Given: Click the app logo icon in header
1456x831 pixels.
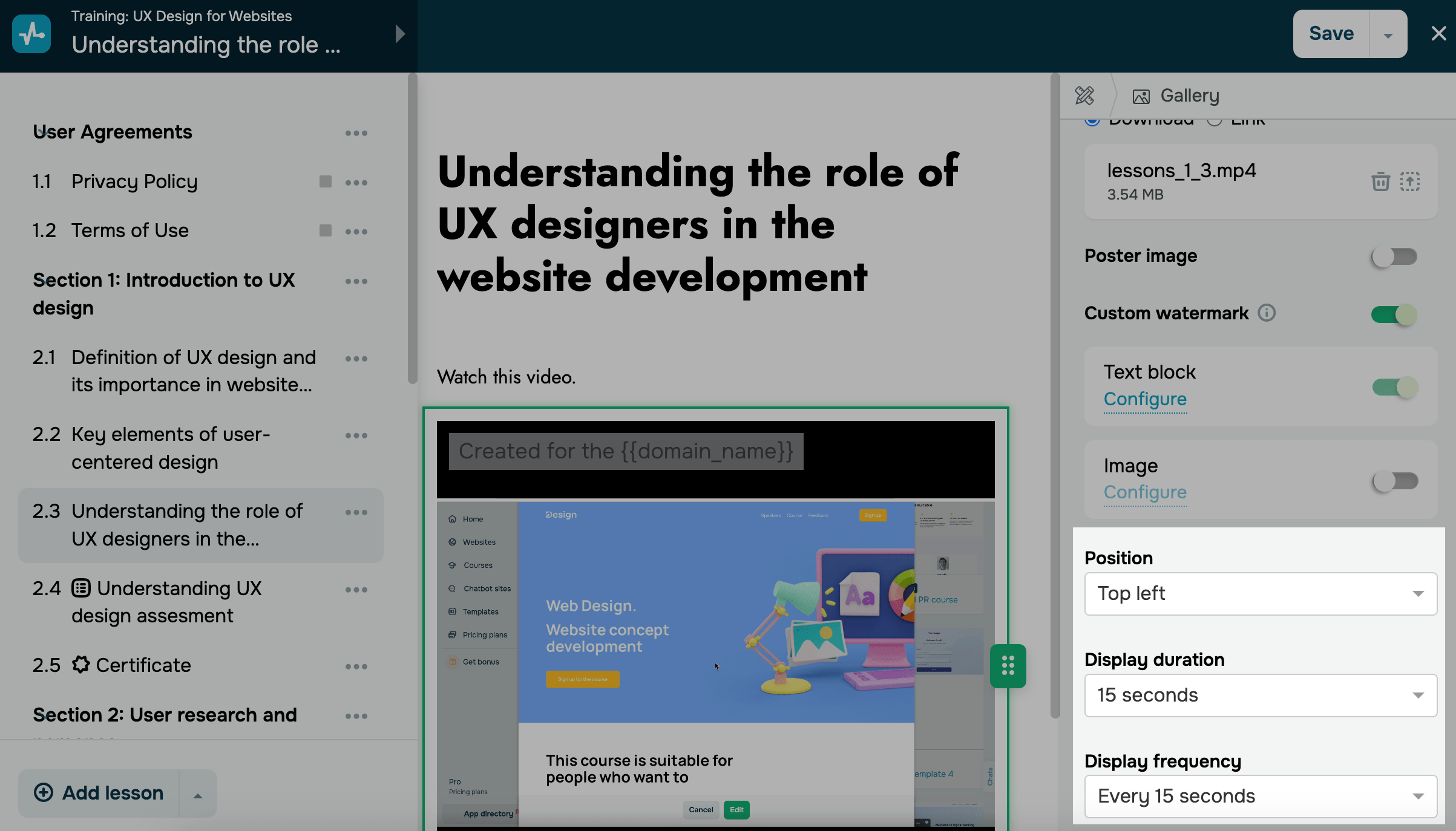Looking at the screenshot, I should 31,34.
